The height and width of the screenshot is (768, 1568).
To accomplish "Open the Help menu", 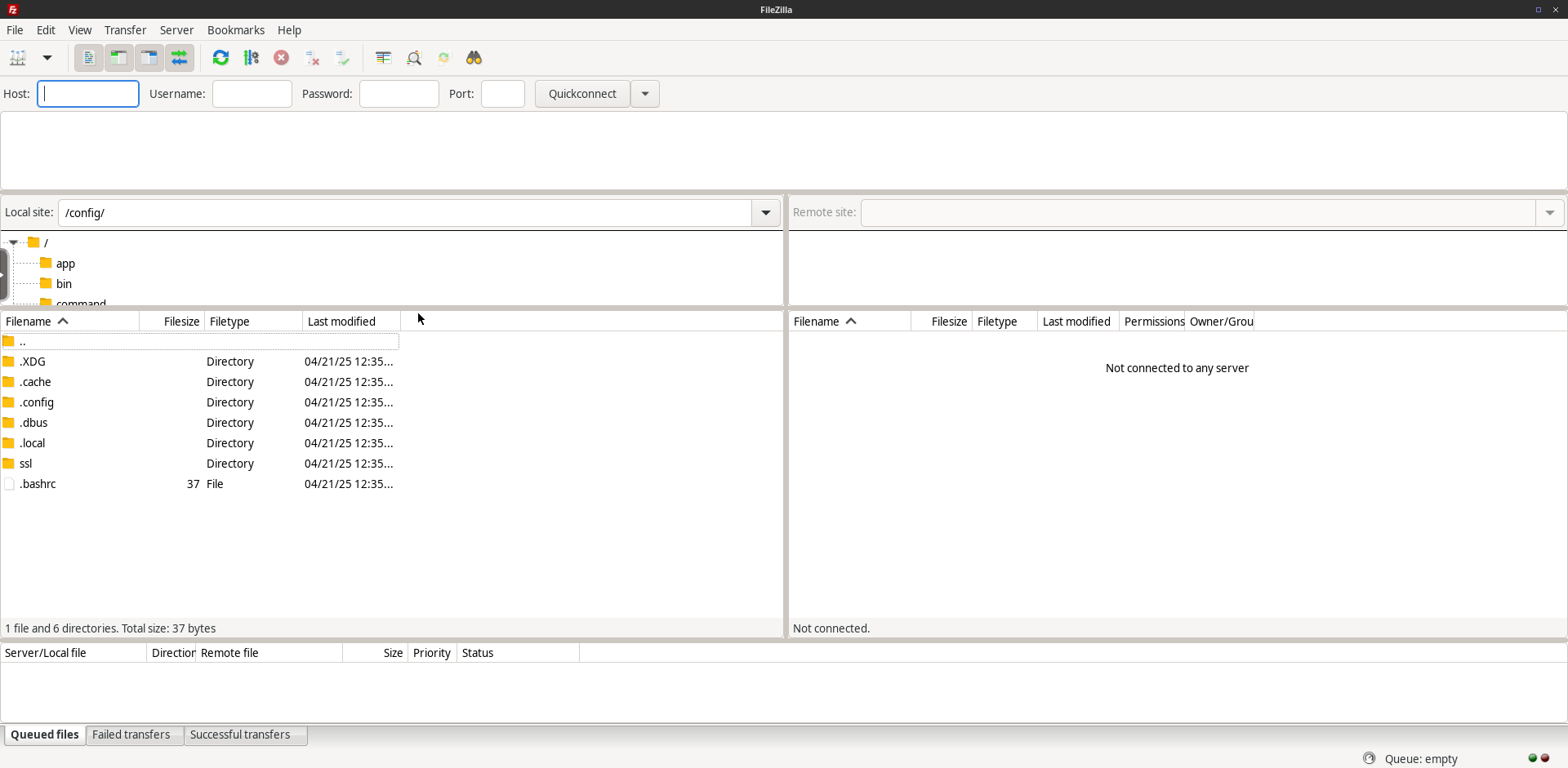I will [289, 30].
